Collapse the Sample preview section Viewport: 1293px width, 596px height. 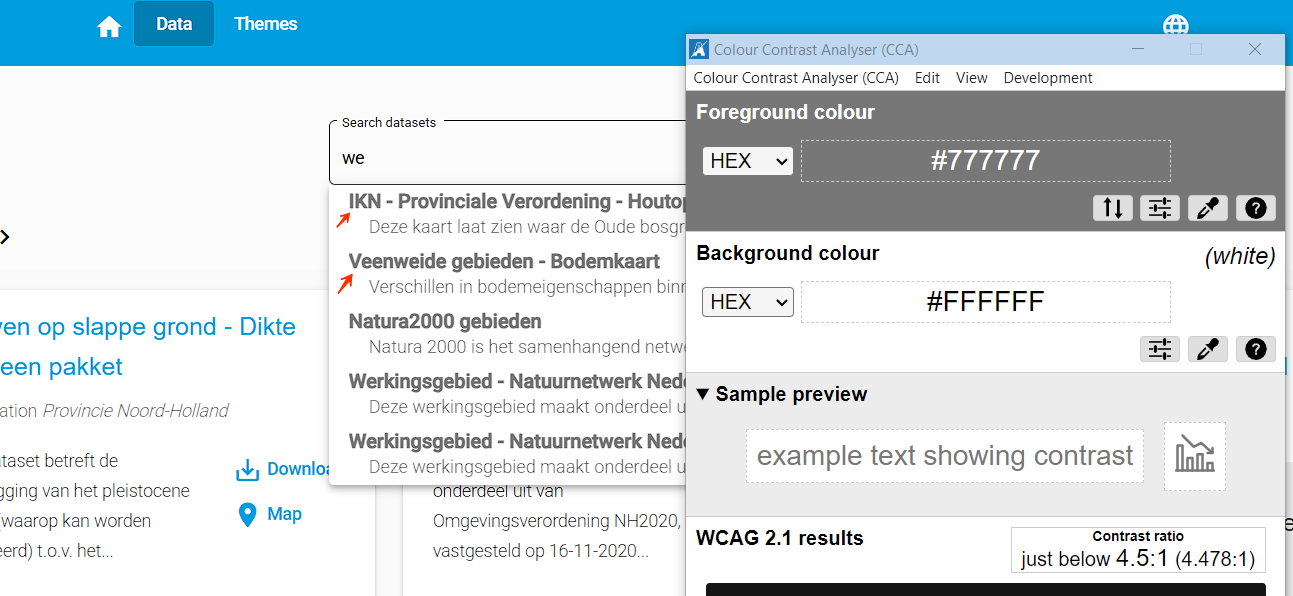point(704,394)
